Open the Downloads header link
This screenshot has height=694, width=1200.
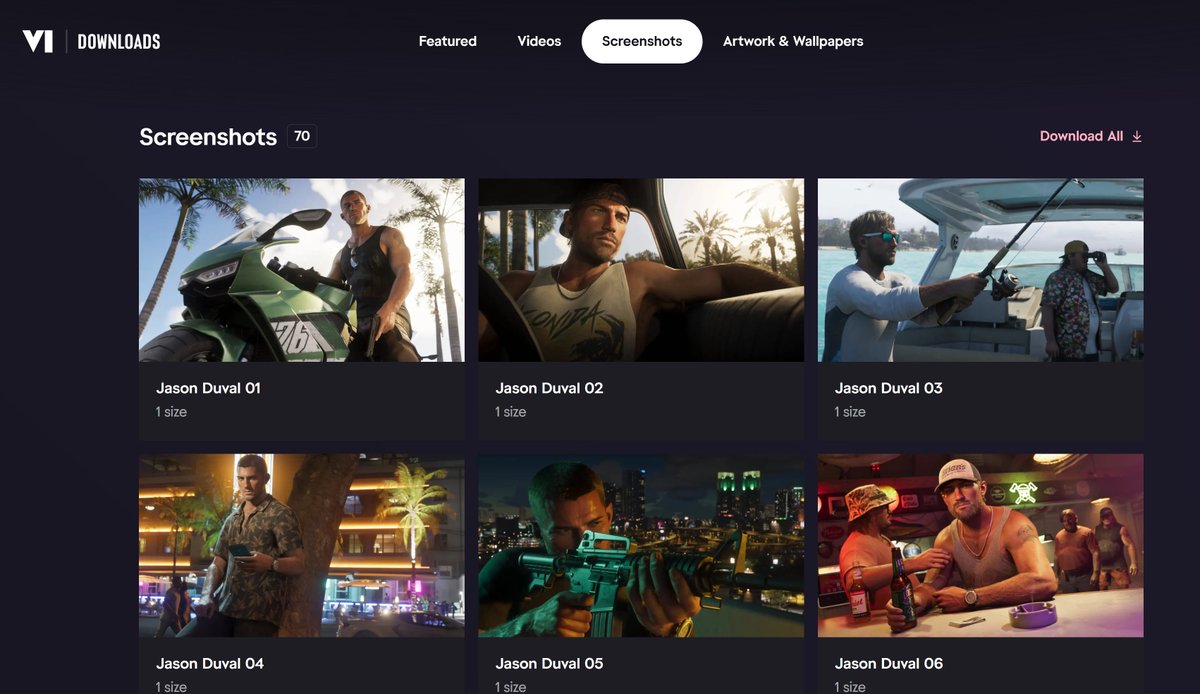119,41
